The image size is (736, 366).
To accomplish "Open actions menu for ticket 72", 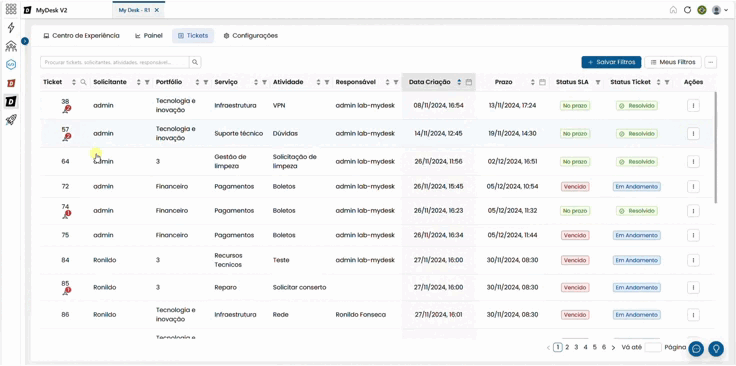I will pyautogui.click(x=693, y=186).
